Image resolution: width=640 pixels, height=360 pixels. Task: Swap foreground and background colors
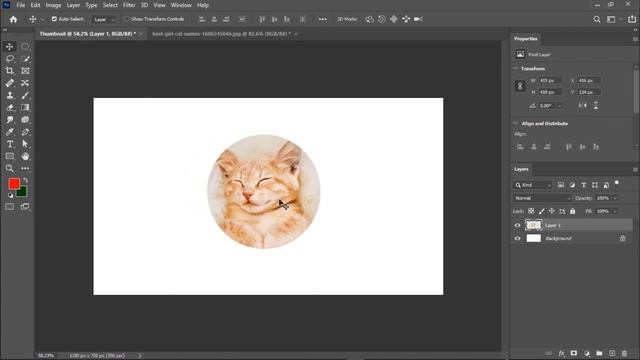tap(26, 180)
